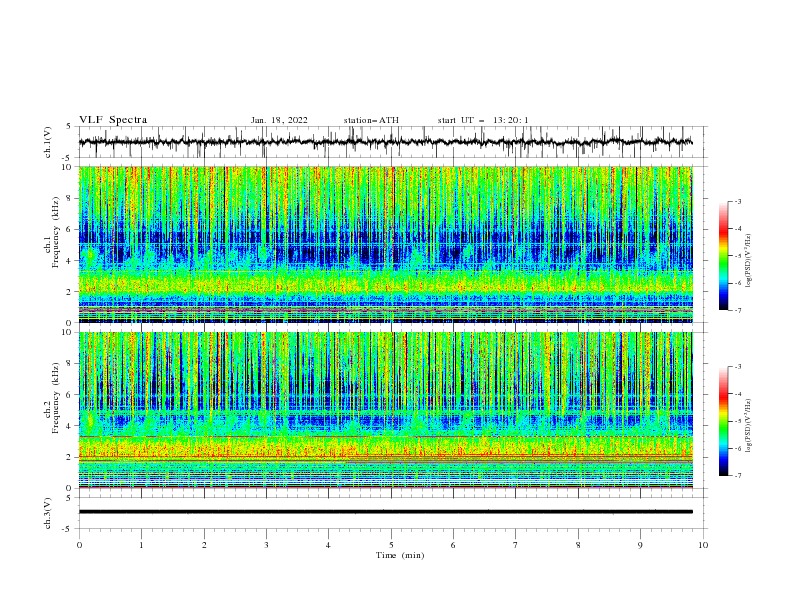This screenshot has height=612, width=792.
Task: Click the 'station=ATH' label
Action: (x=371, y=120)
